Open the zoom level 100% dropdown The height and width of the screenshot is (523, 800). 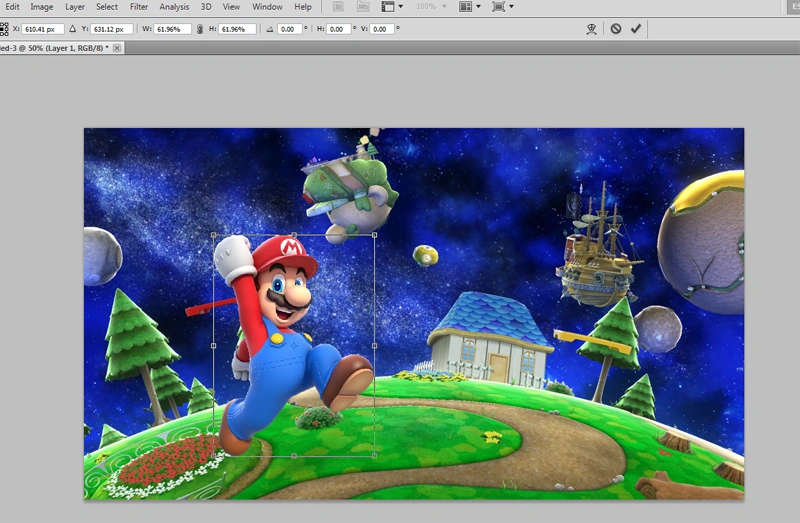point(431,7)
